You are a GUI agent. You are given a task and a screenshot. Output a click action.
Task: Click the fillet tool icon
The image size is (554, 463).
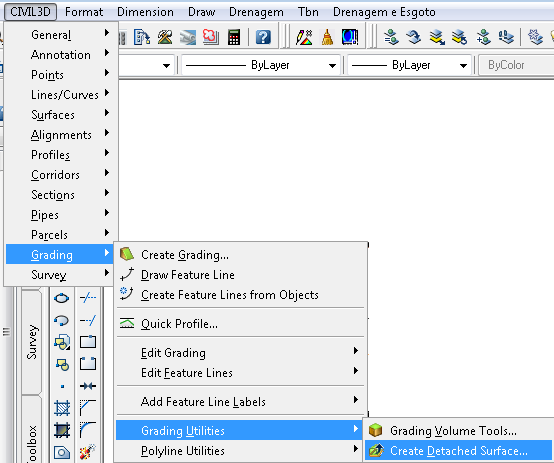[x=88, y=430]
